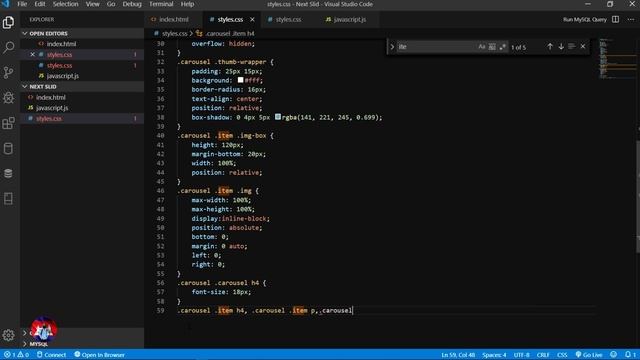Open the Manage gear icon
This screenshot has height=360, width=640.
[x=9, y=335]
